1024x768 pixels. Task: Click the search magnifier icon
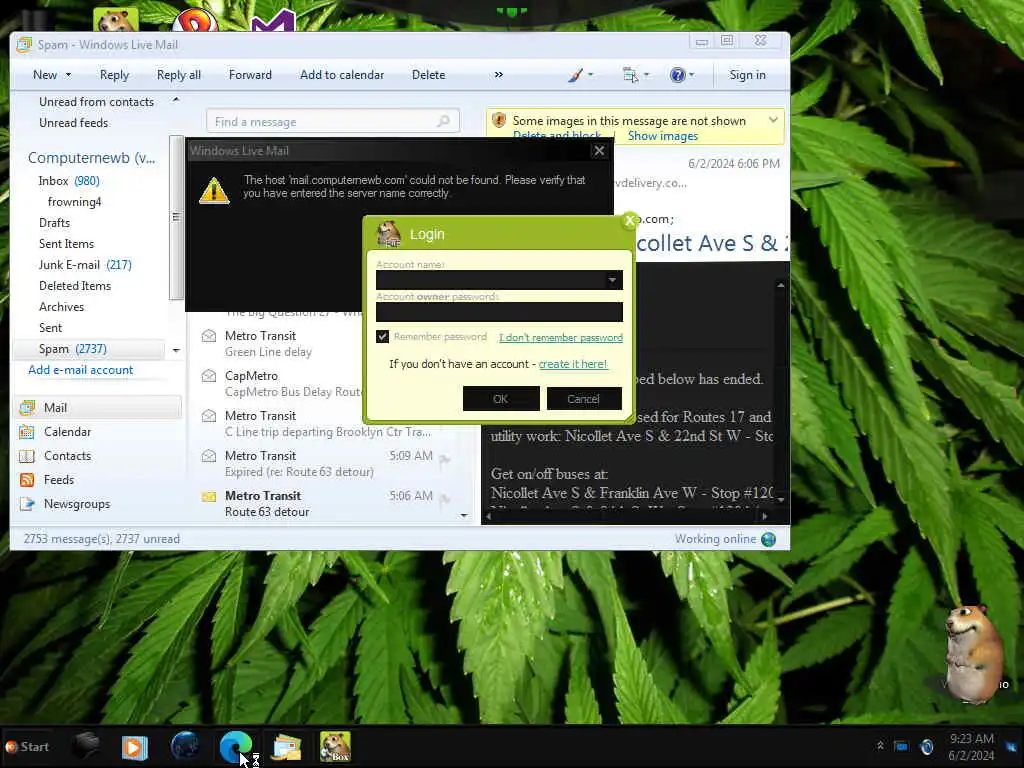(x=443, y=121)
